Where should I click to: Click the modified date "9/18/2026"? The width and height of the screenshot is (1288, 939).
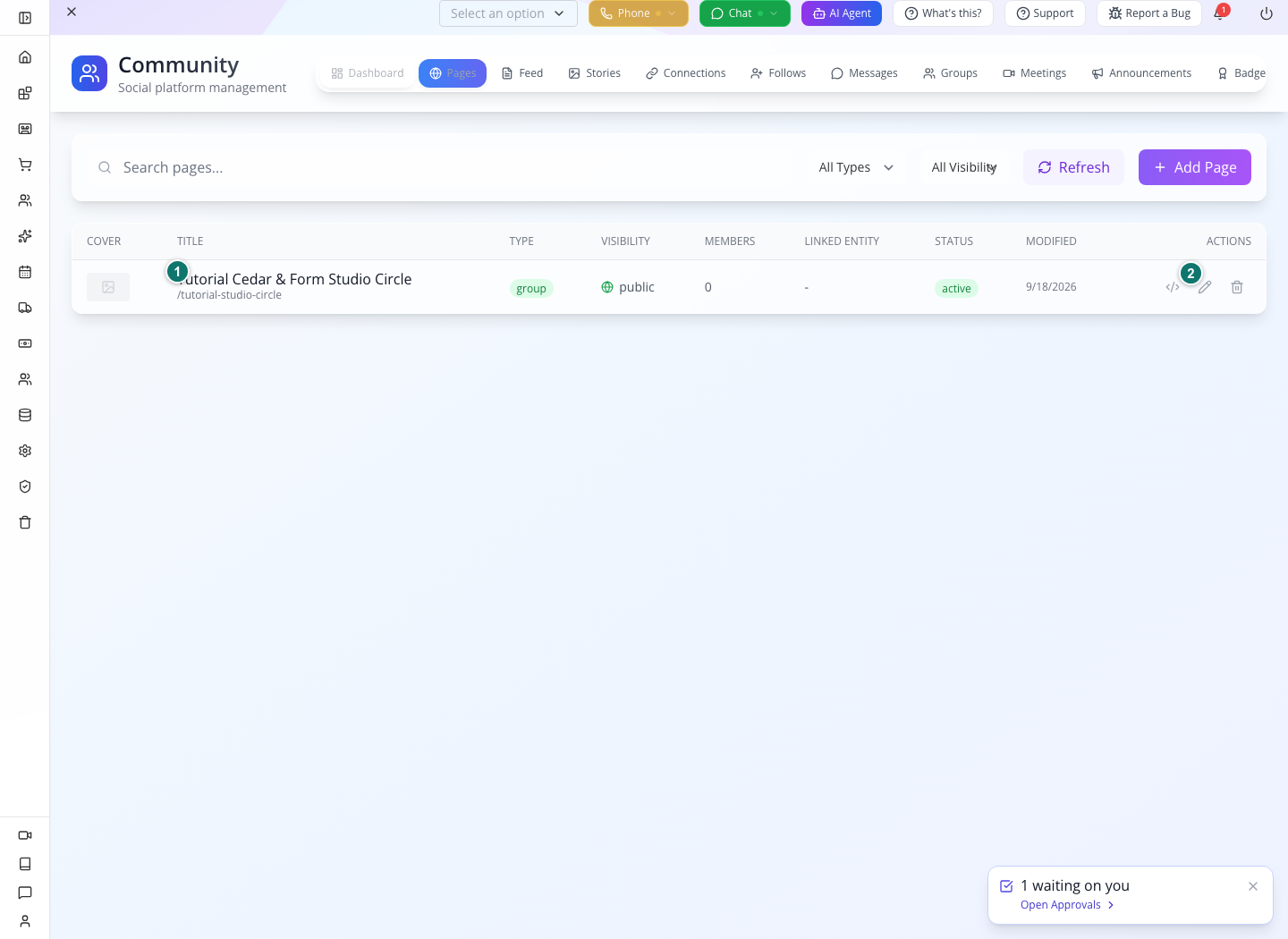tap(1051, 287)
